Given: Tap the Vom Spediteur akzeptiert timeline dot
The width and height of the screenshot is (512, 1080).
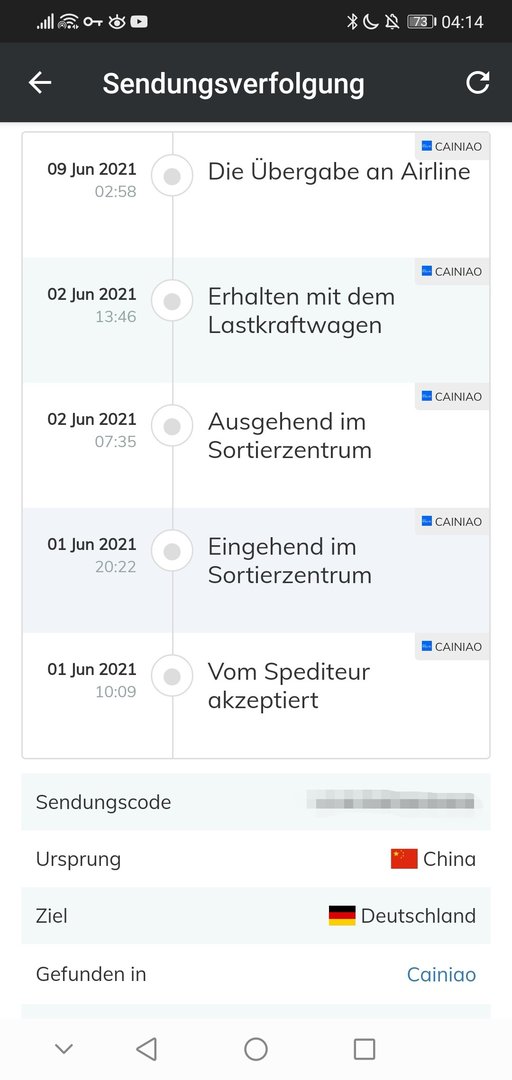Looking at the screenshot, I should [172, 676].
